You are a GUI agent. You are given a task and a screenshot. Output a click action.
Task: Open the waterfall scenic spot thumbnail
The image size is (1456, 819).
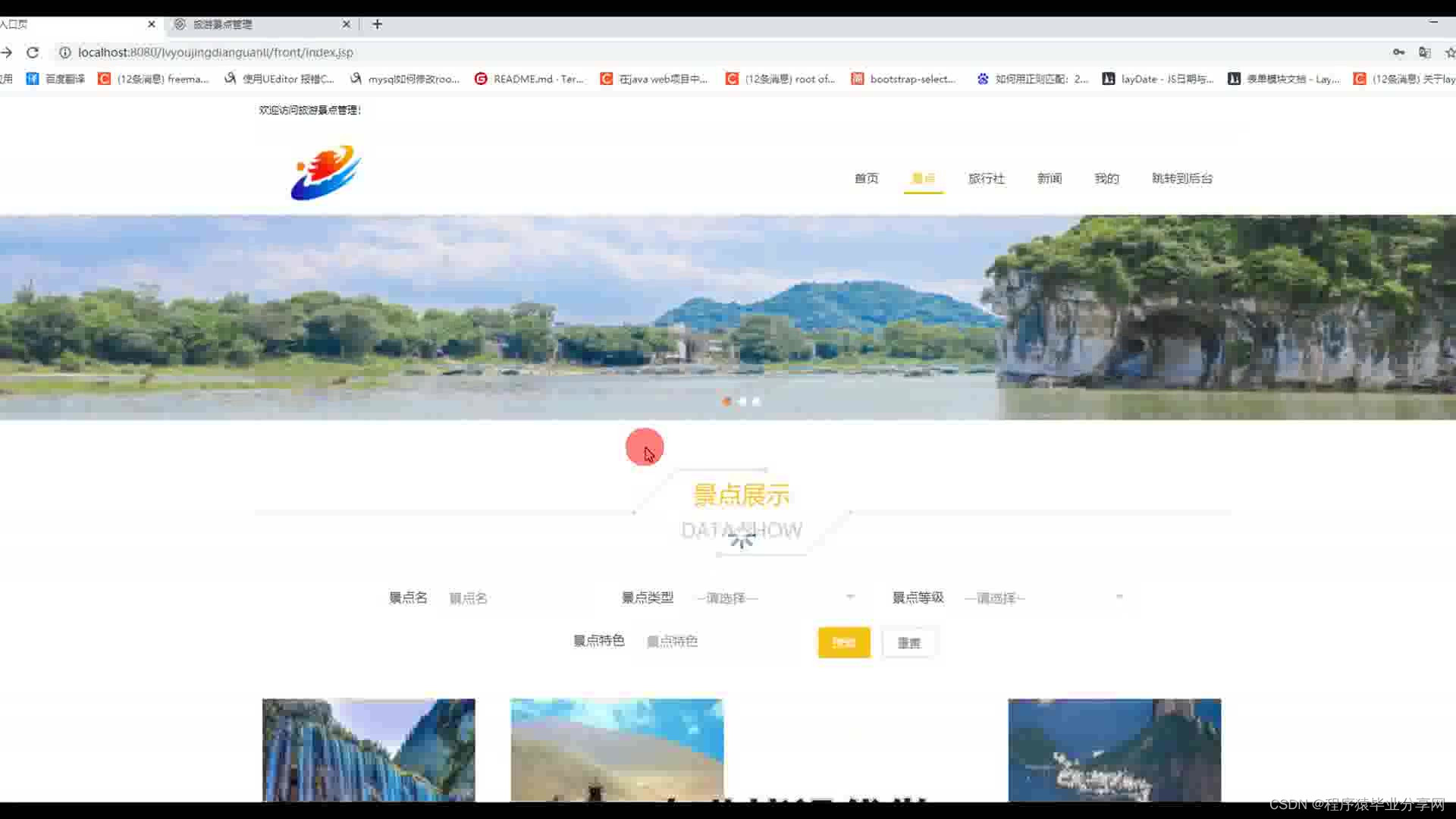[x=369, y=749]
